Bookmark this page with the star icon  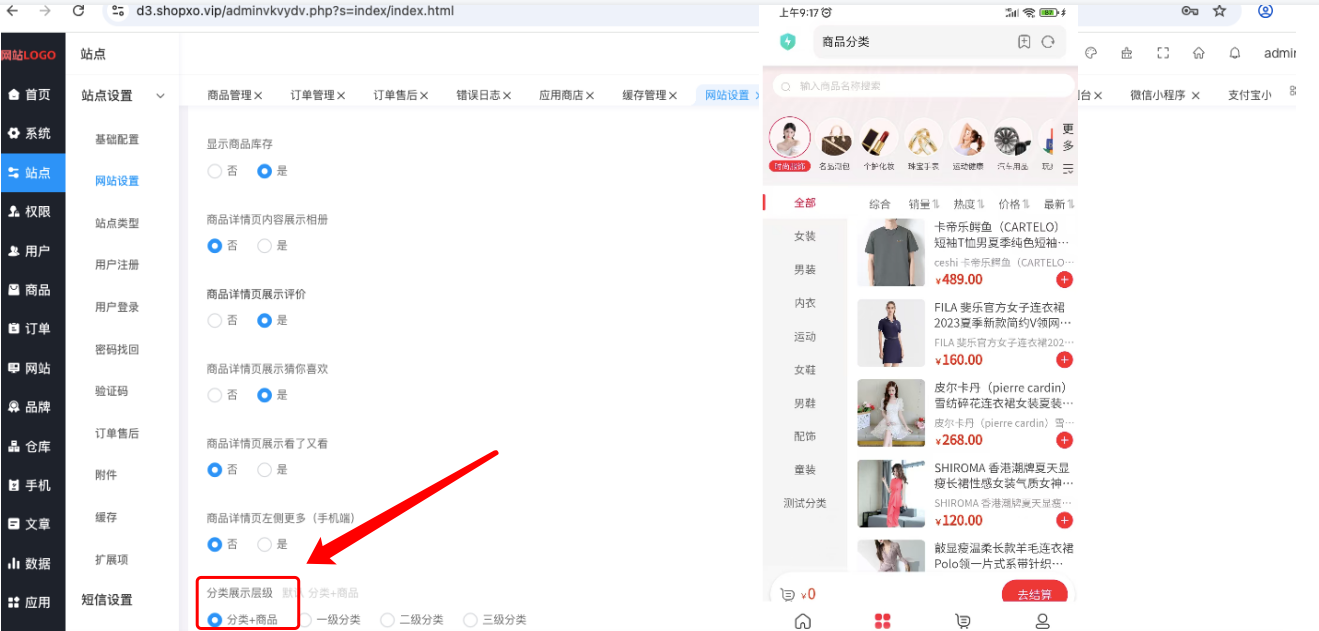1219,11
